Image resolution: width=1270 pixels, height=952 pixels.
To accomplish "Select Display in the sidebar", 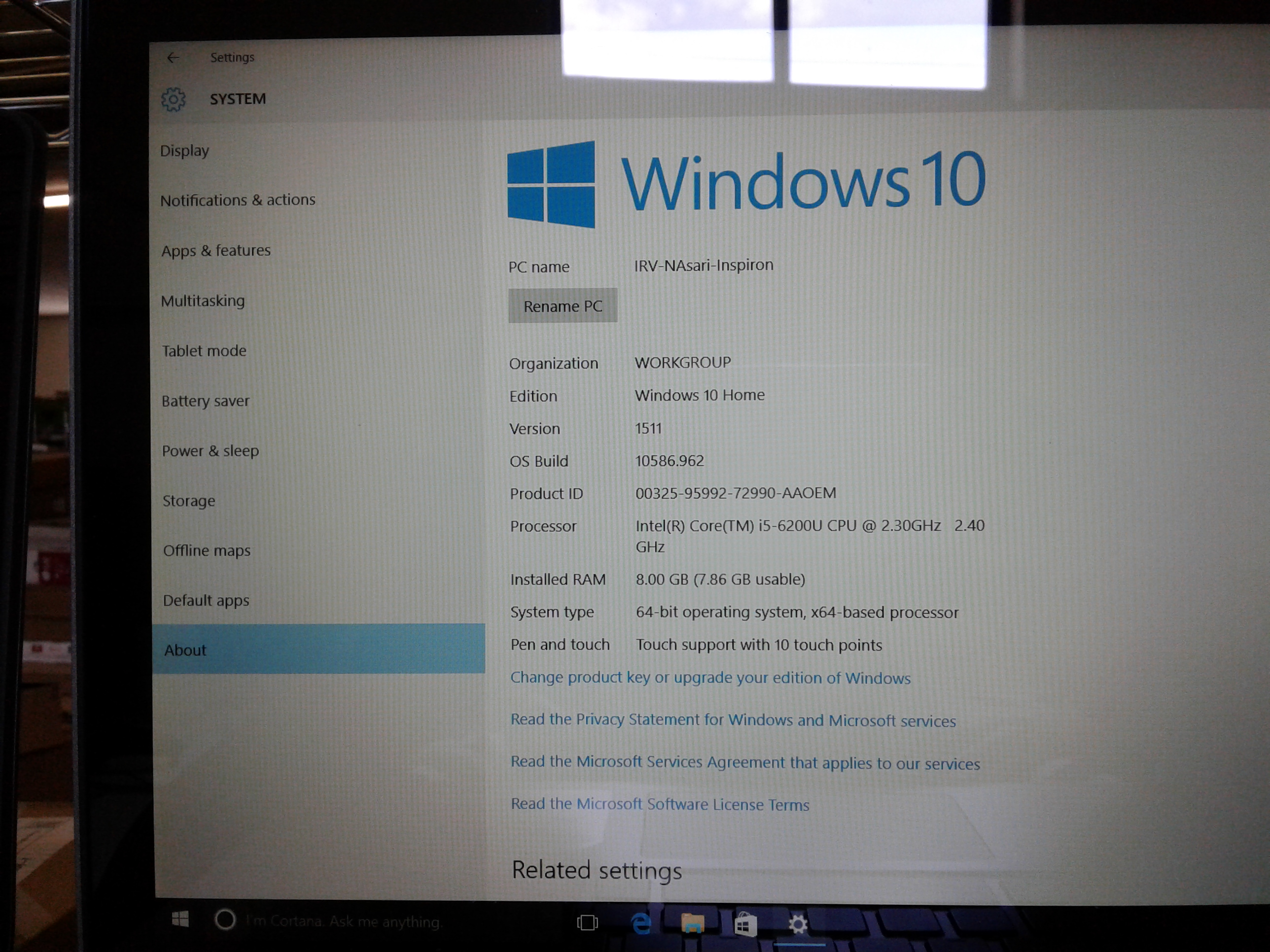I will pos(184,151).
